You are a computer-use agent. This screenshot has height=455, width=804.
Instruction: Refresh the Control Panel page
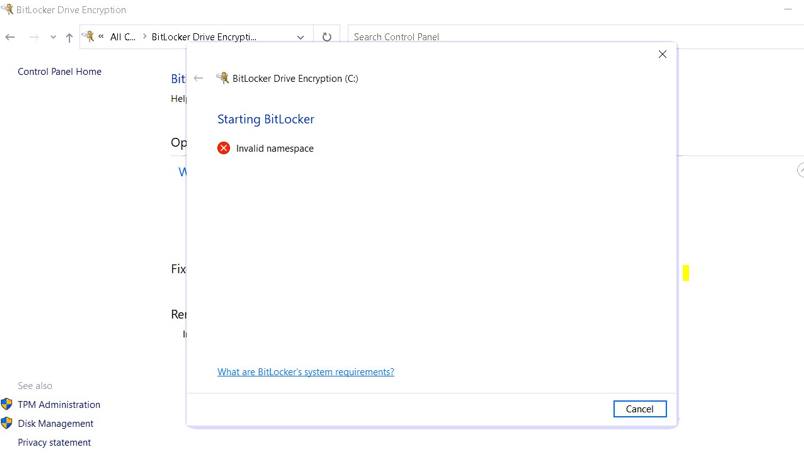click(x=327, y=37)
